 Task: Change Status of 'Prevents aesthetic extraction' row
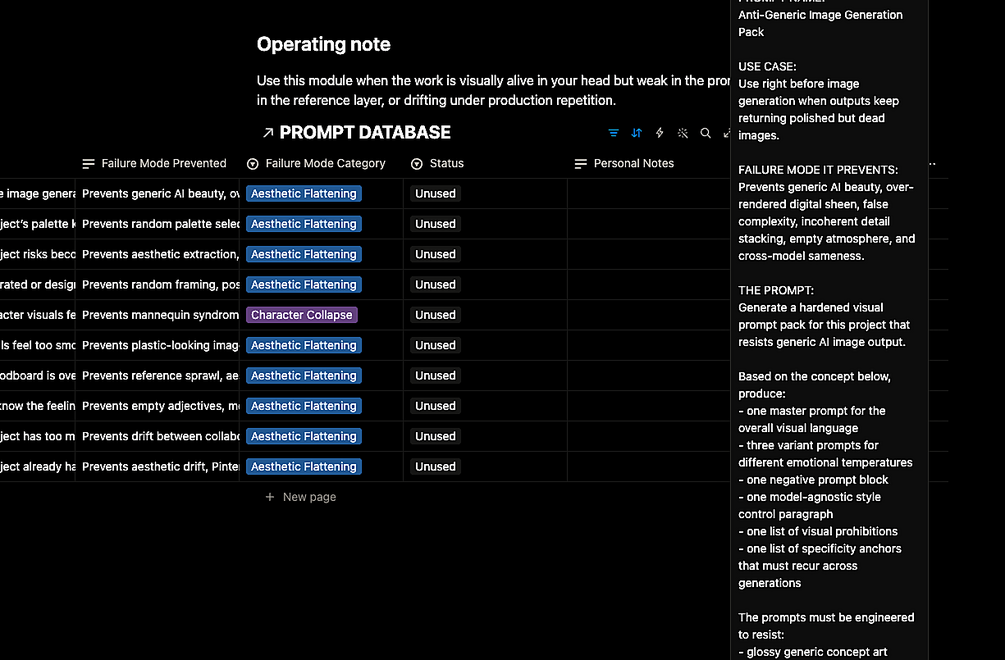click(435, 254)
